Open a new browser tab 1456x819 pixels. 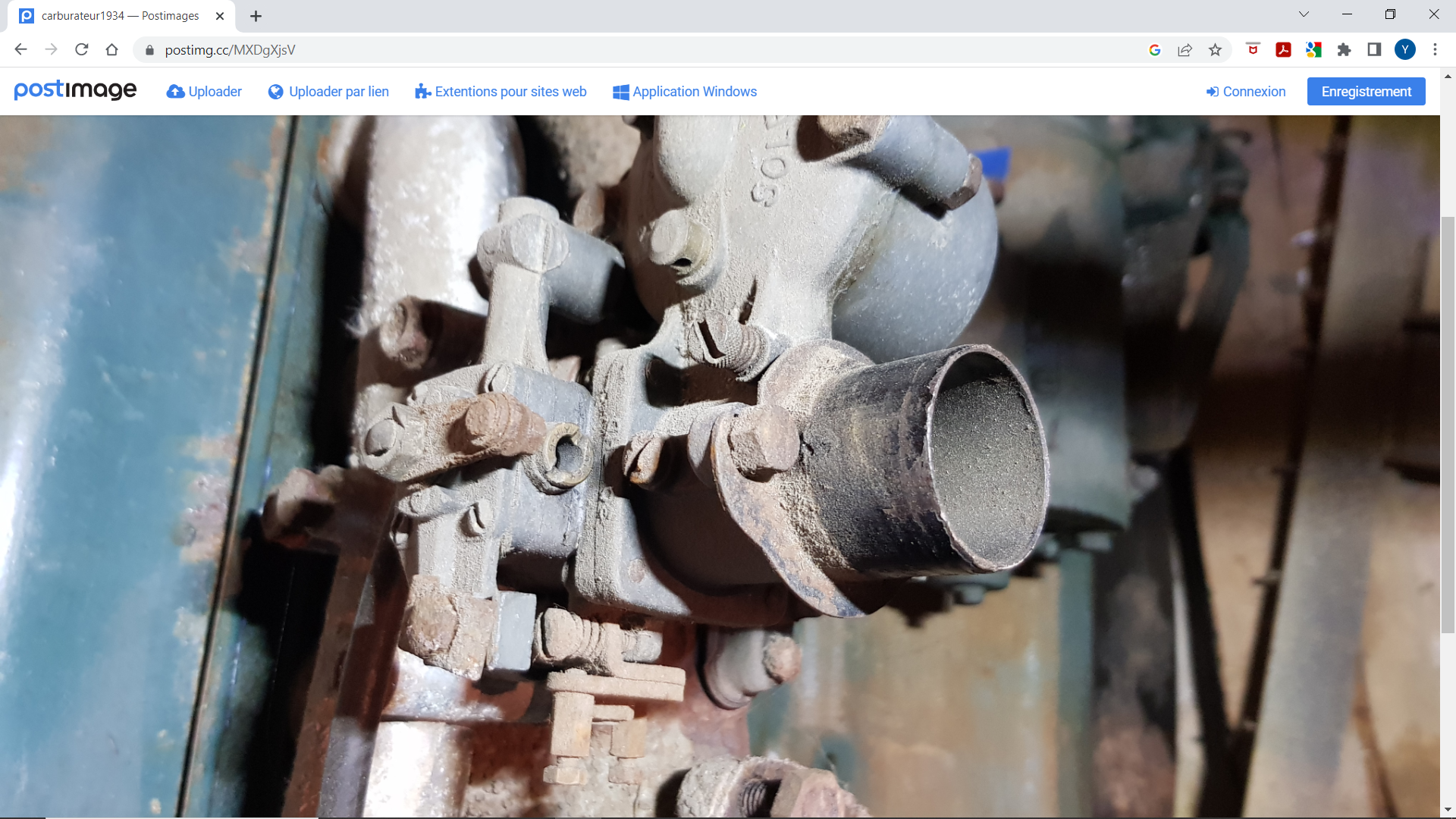tap(256, 16)
